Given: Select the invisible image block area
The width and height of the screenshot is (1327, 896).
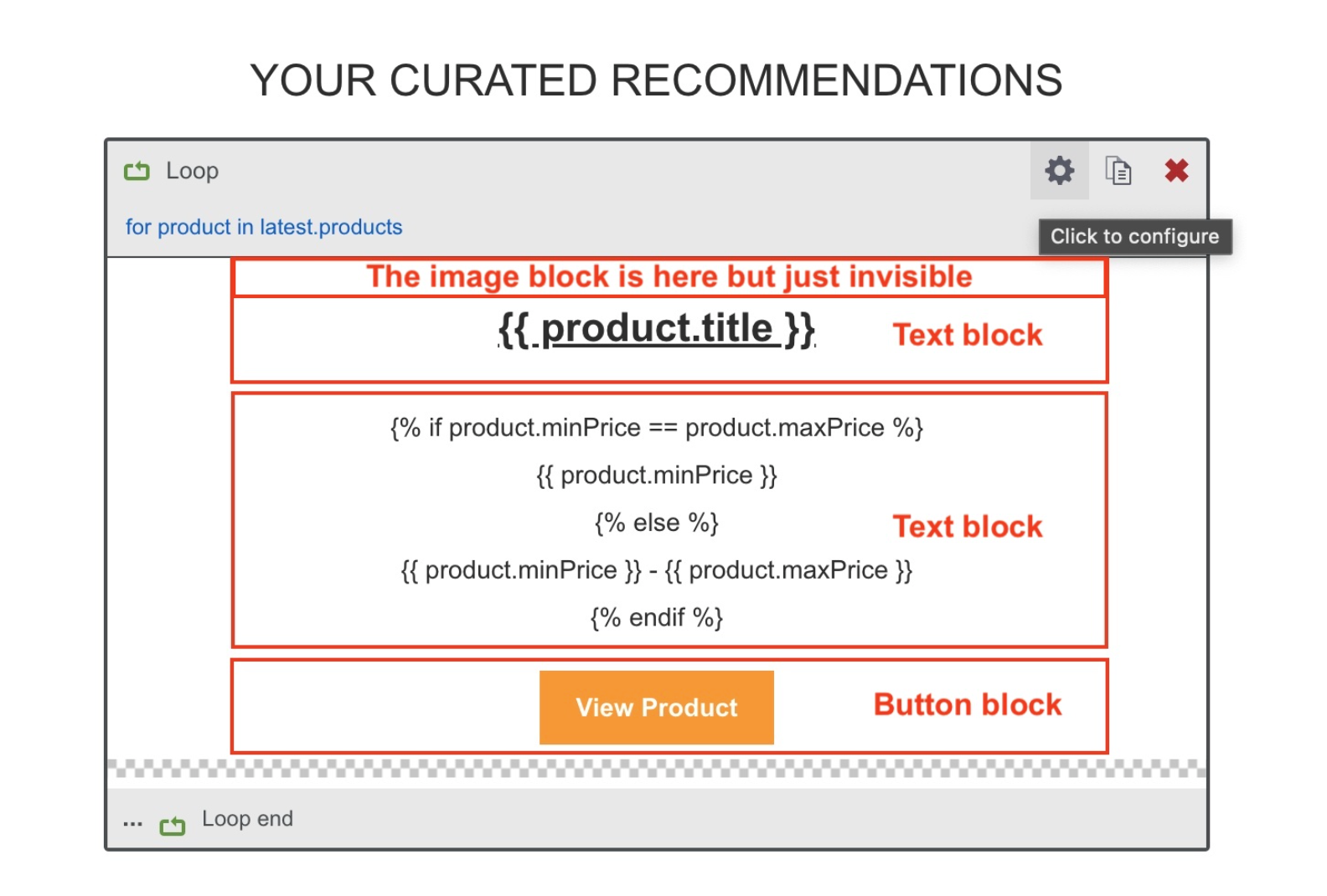Looking at the screenshot, I should (669, 277).
